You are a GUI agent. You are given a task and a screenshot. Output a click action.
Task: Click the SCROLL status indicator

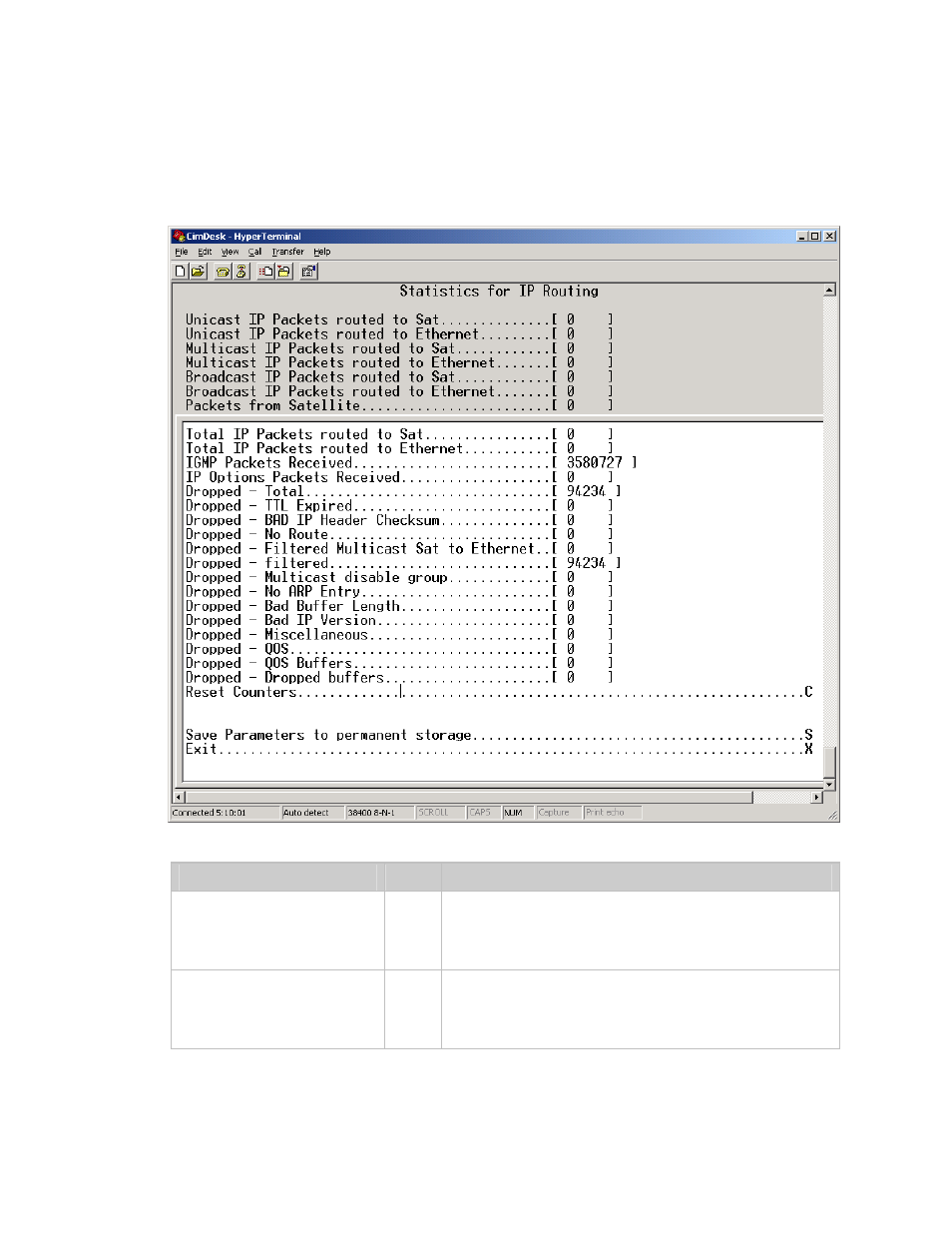(x=439, y=813)
